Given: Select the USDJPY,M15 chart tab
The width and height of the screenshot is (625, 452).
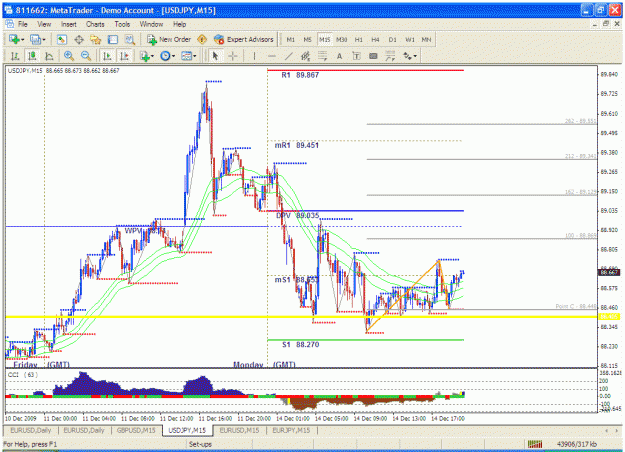Looking at the screenshot, I should pyautogui.click(x=187, y=430).
